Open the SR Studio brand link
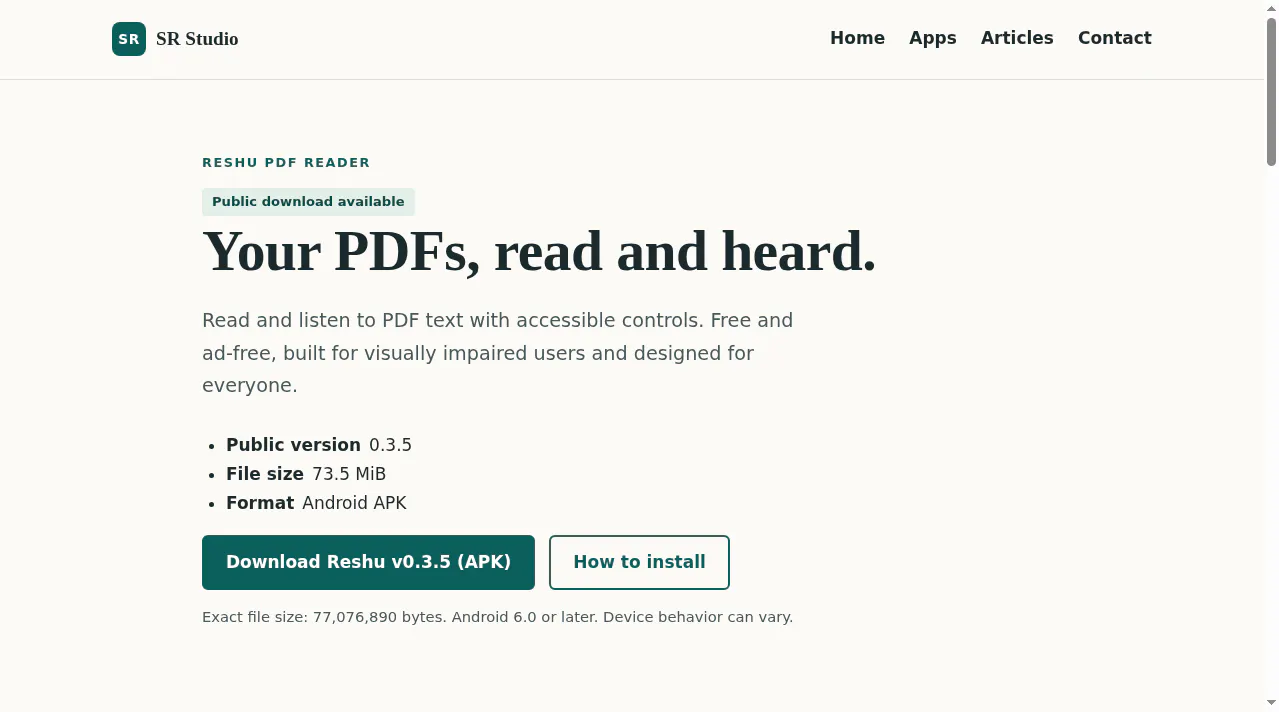1279x712 pixels. (175, 39)
